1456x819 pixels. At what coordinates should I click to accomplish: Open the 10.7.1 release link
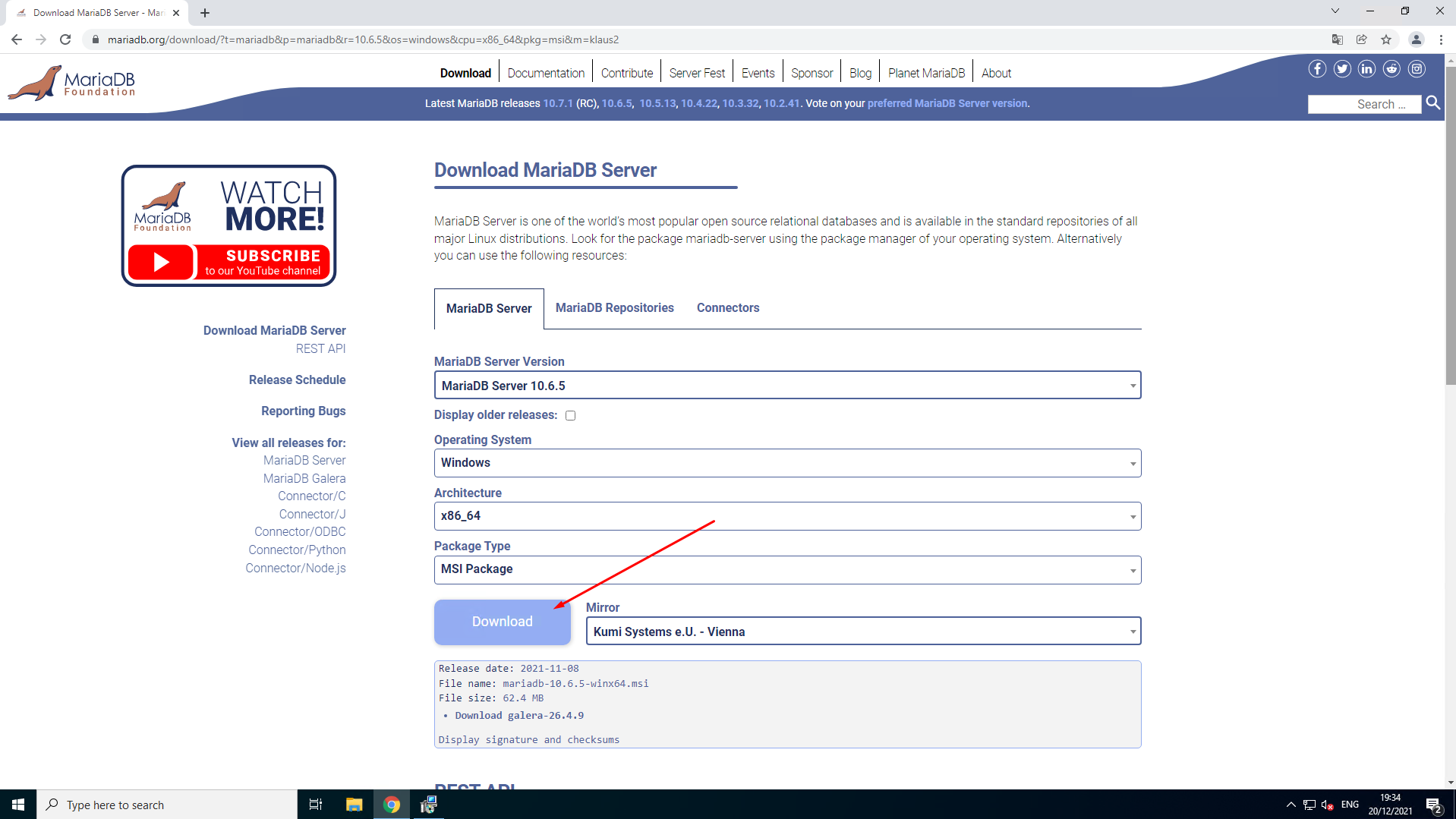coord(558,103)
